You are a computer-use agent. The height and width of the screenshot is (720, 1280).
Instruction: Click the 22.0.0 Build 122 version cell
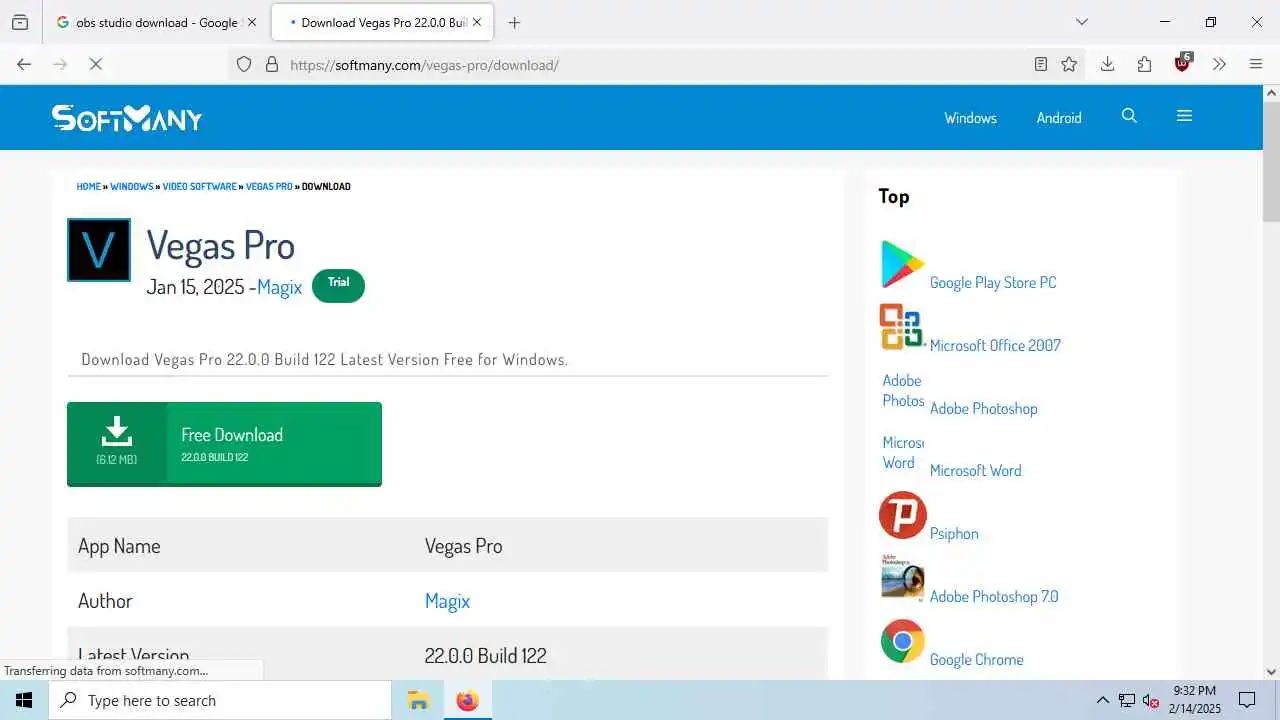coord(486,656)
